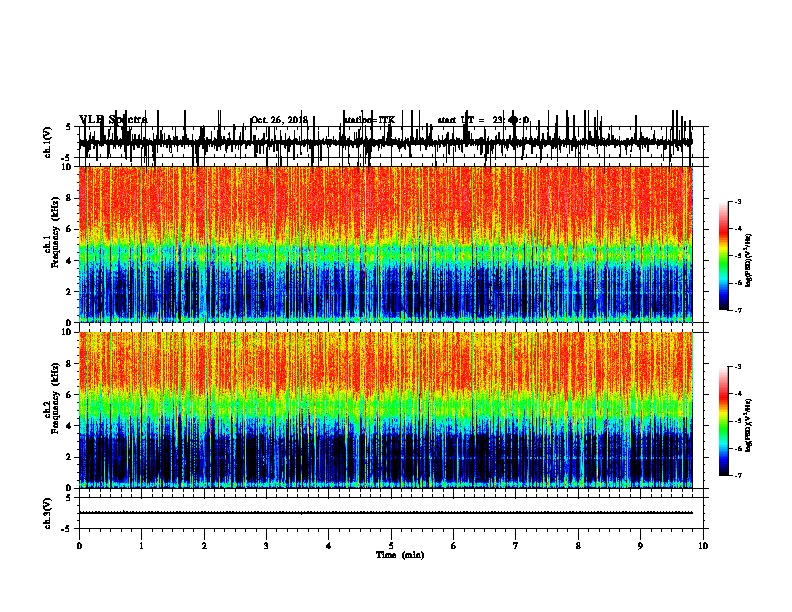Viewport: 792px width, 612px height.
Task: Click time-axis tick label '5' at bottom
Action: (391, 546)
